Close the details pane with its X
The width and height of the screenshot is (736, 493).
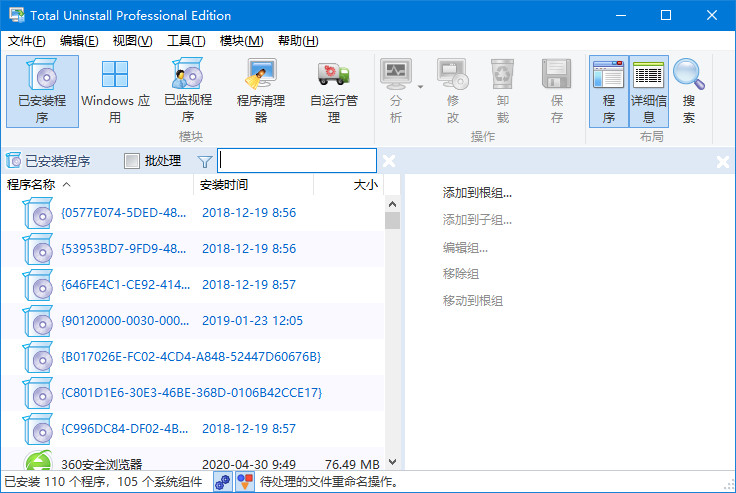(x=723, y=162)
